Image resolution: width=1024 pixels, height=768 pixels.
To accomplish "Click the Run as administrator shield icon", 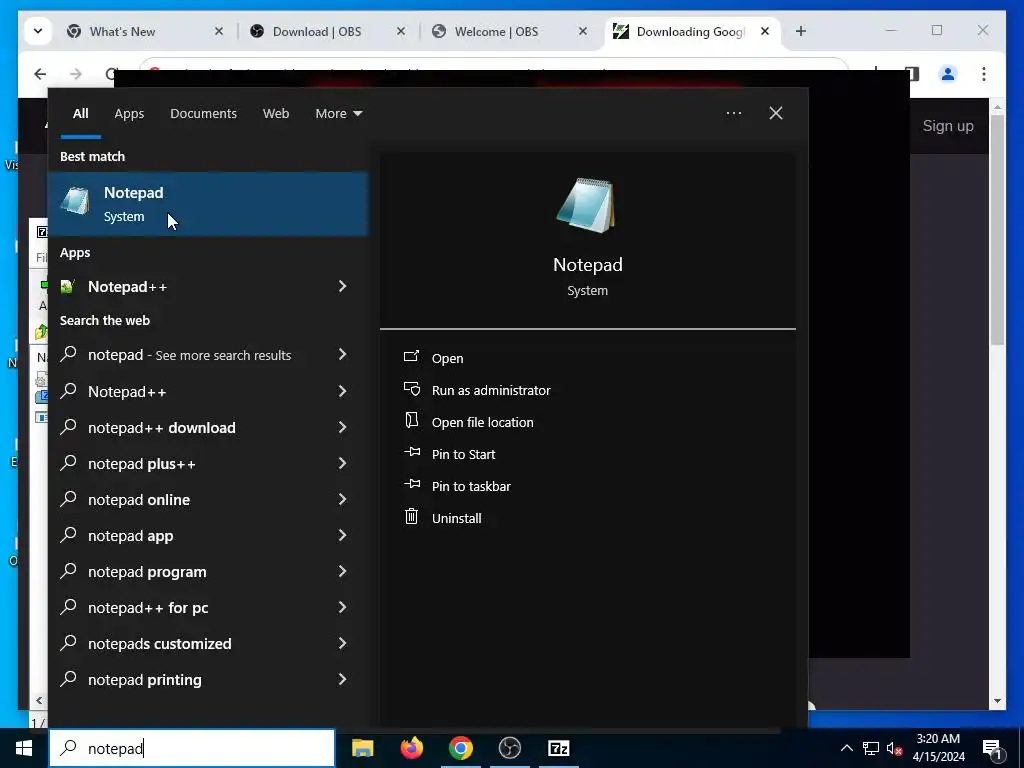I will click(x=411, y=389).
